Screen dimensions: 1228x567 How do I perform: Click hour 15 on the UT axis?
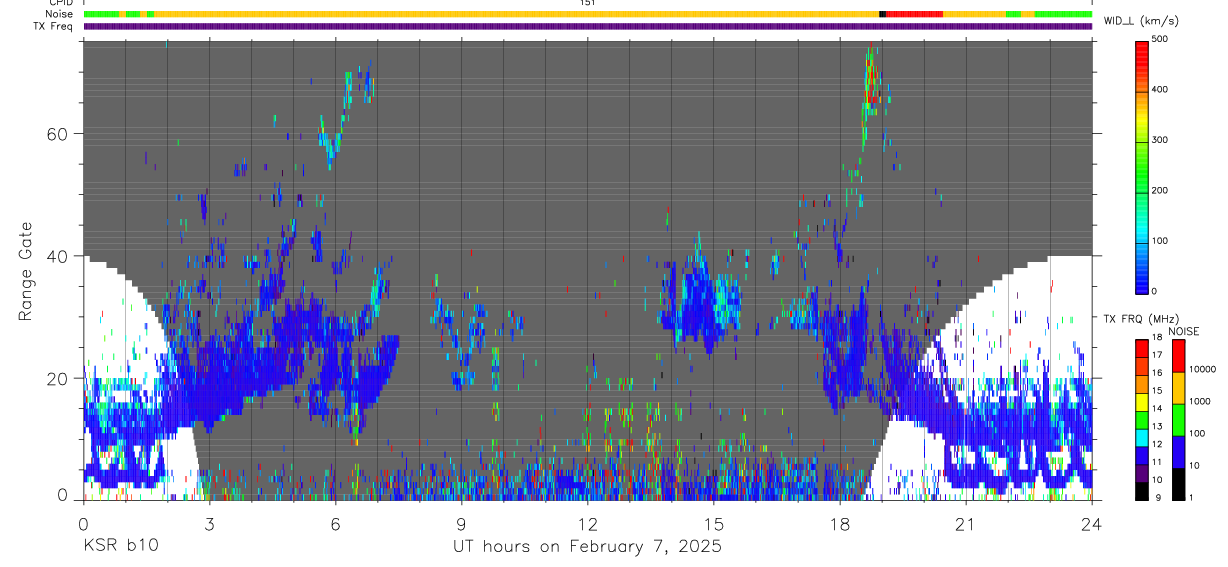tap(713, 524)
